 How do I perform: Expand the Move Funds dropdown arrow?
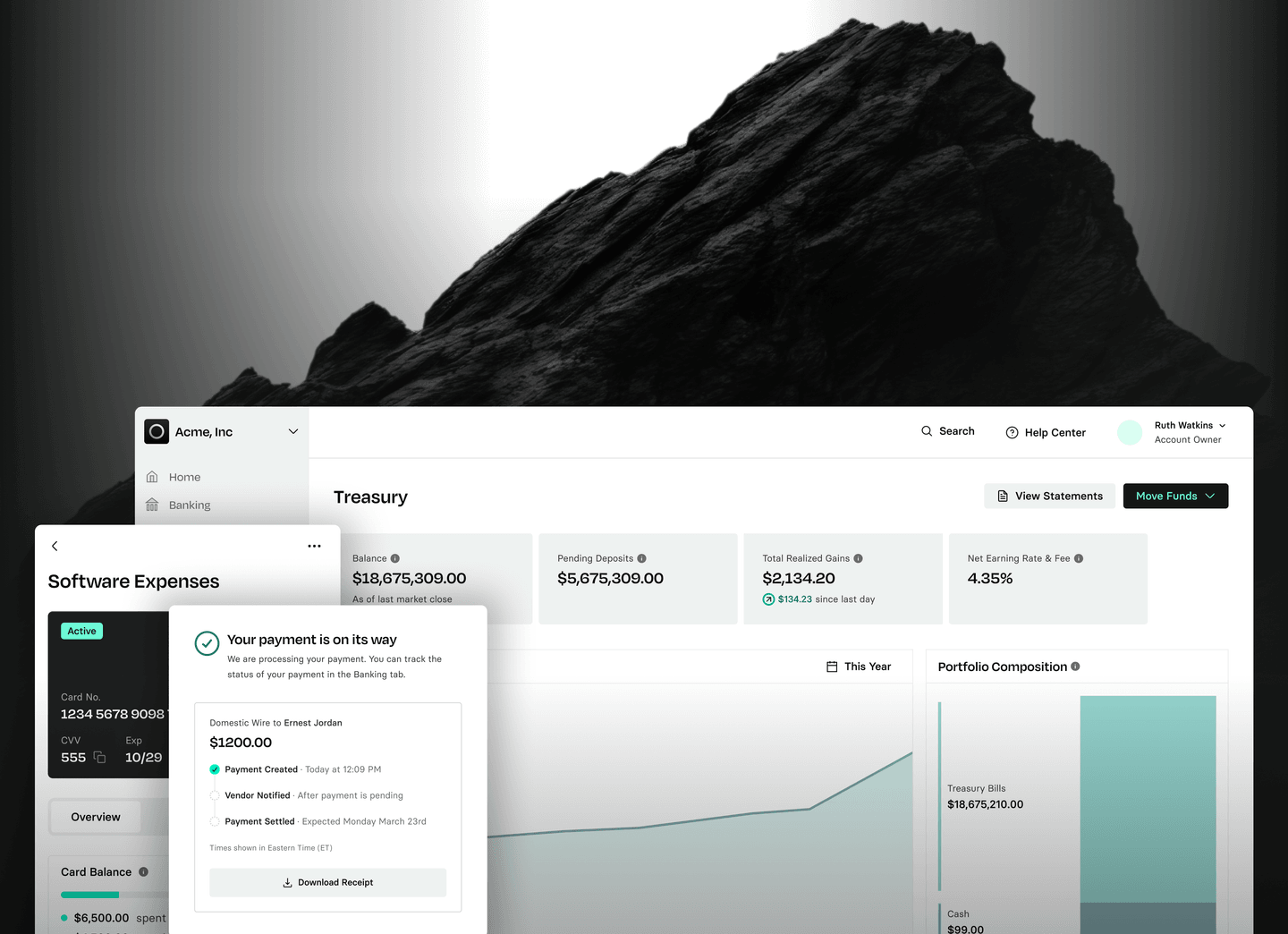[1211, 496]
